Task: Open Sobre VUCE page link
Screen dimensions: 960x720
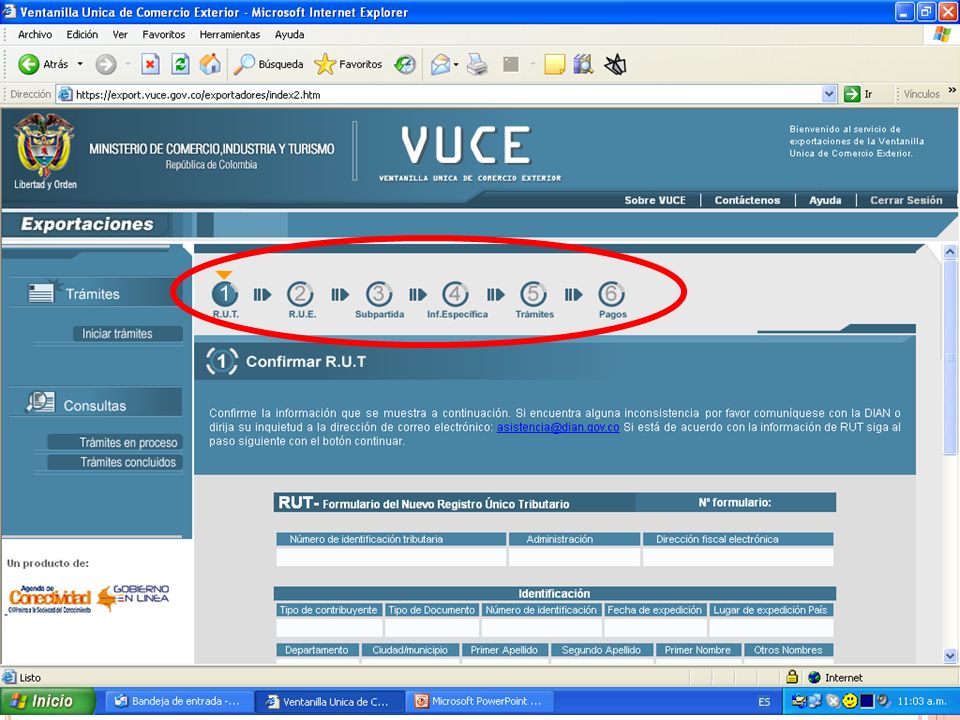Action: [654, 200]
